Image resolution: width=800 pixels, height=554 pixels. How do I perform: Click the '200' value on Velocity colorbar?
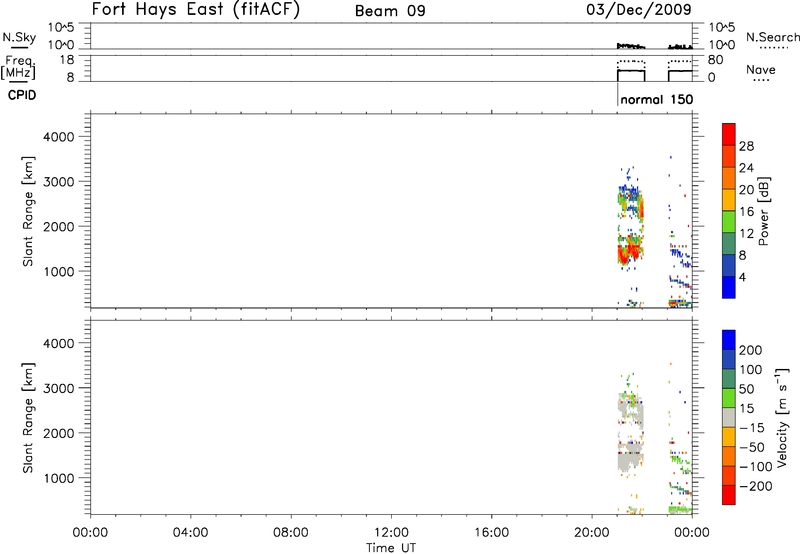(x=751, y=350)
